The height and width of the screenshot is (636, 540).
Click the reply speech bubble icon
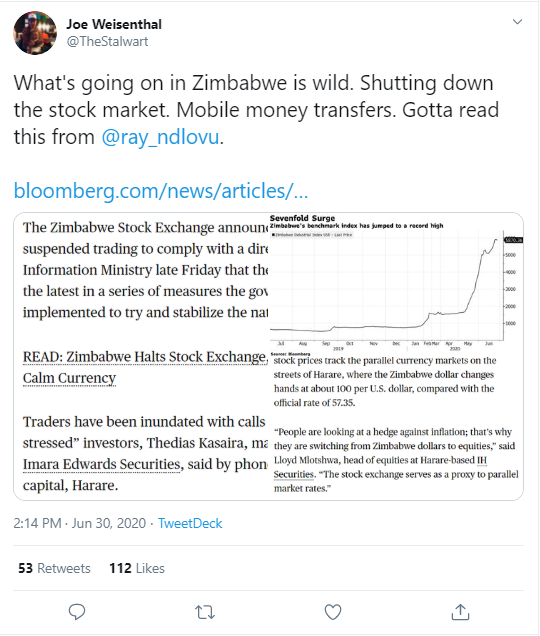click(x=77, y=612)
